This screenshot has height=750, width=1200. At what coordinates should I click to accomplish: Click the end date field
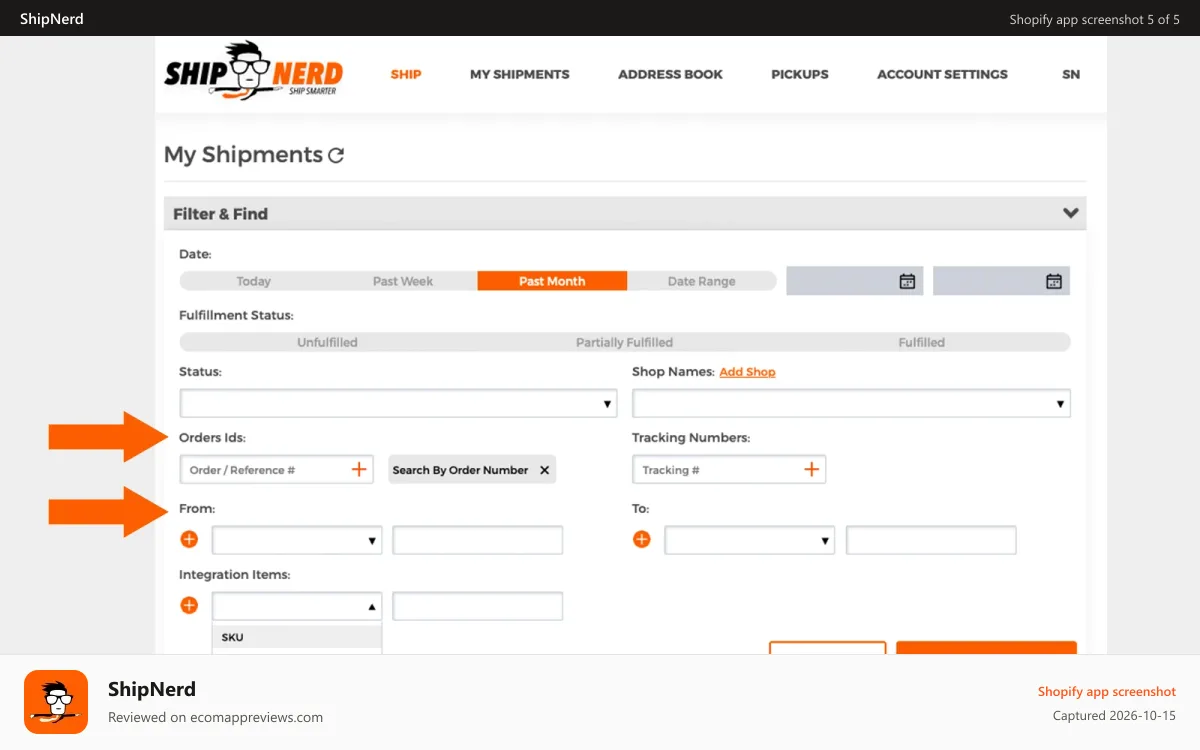pyautogui.click(x=1001, y=281)
